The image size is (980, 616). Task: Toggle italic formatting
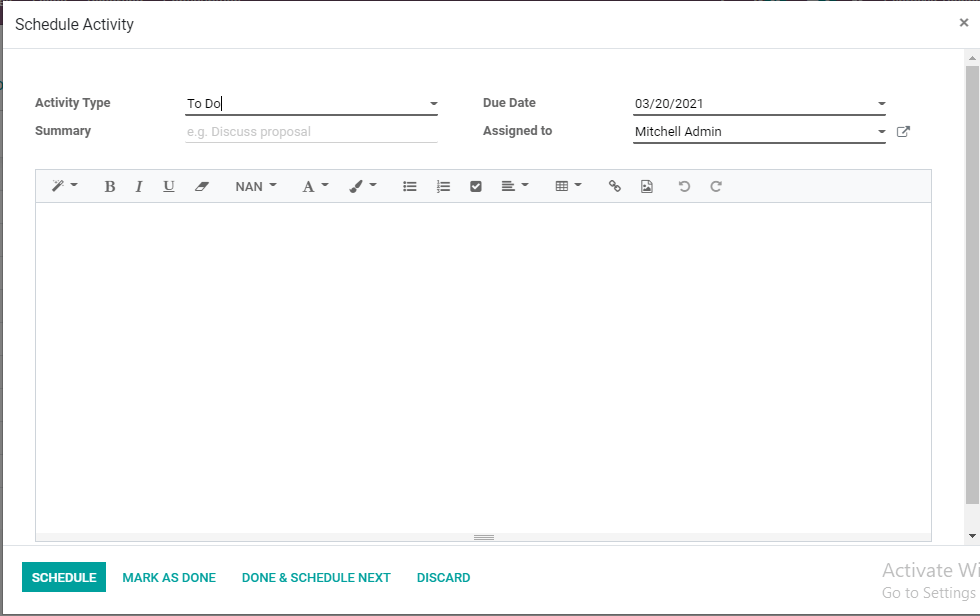coord(139,186)
